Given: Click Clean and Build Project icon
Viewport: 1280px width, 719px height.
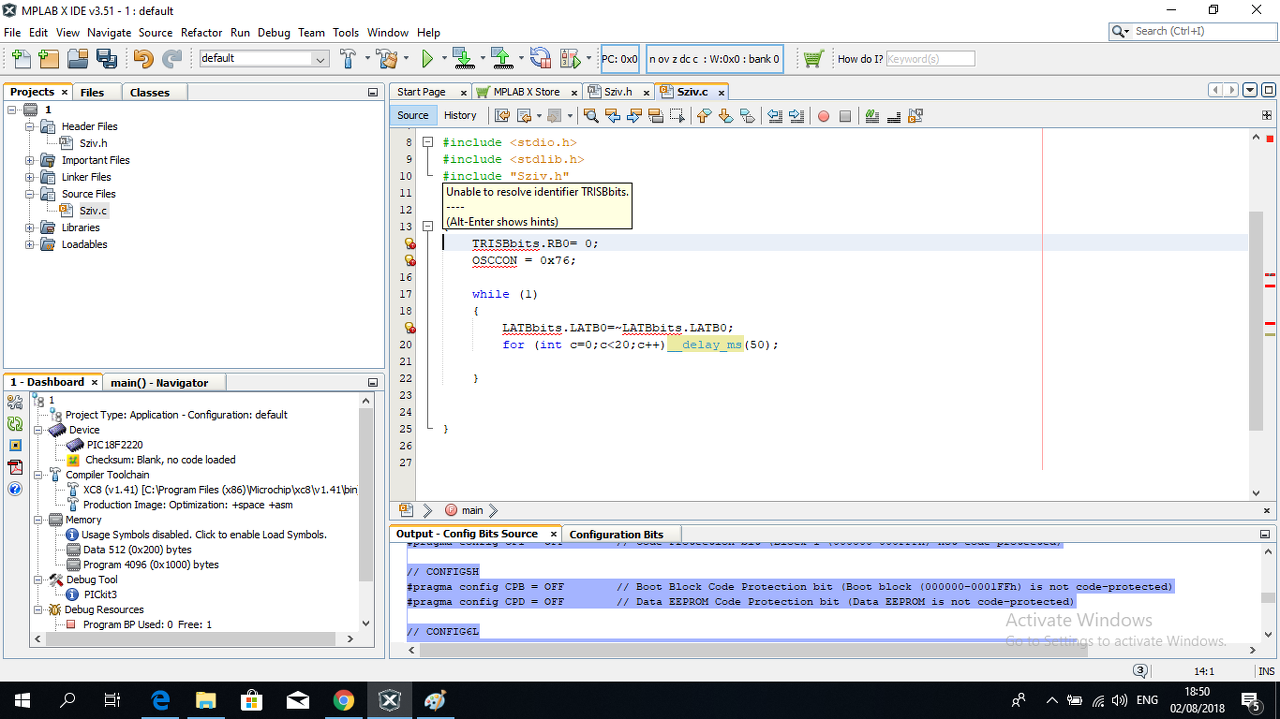Looking at the screenshot, I should (386, 59).
